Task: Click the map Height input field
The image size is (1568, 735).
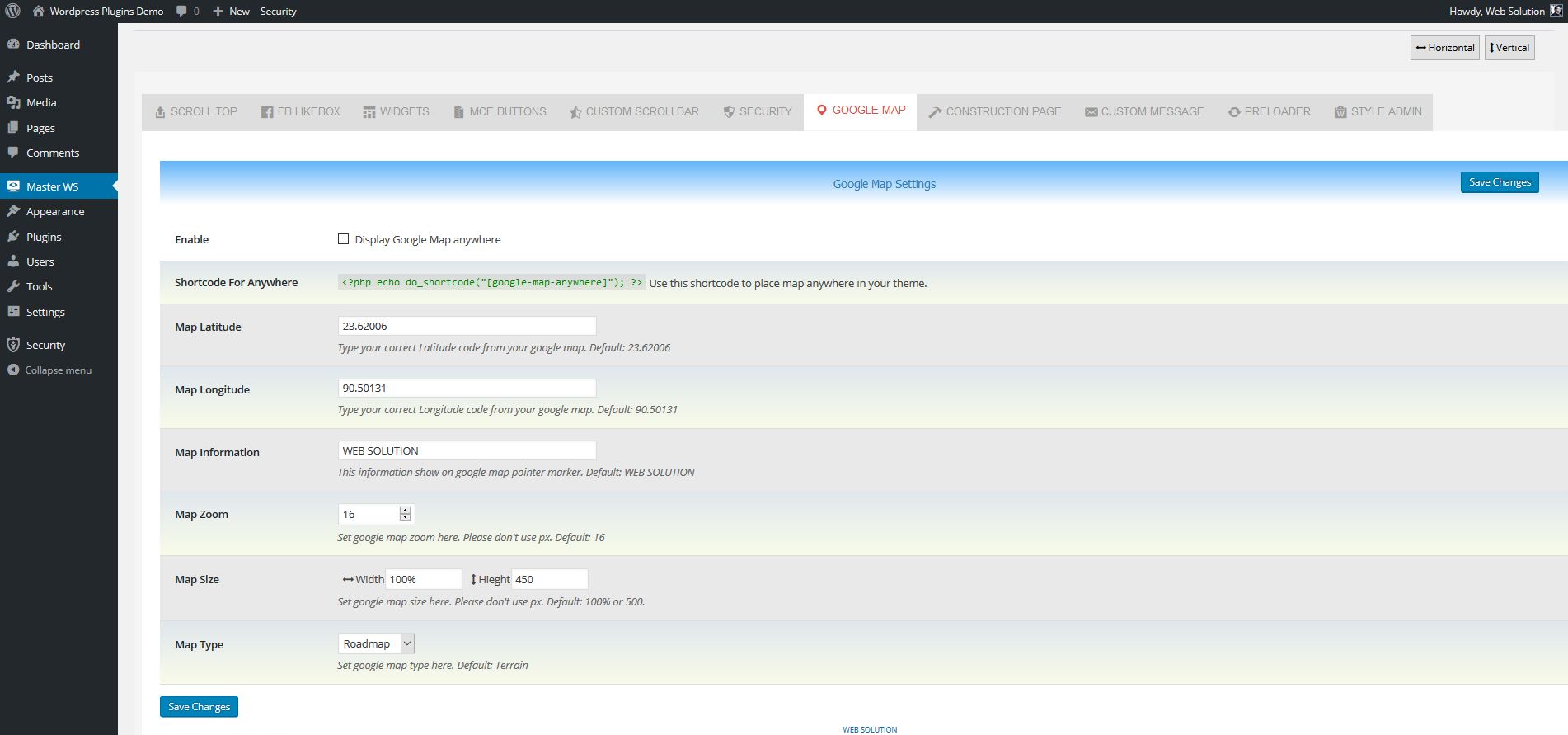Action: [550, 579]
